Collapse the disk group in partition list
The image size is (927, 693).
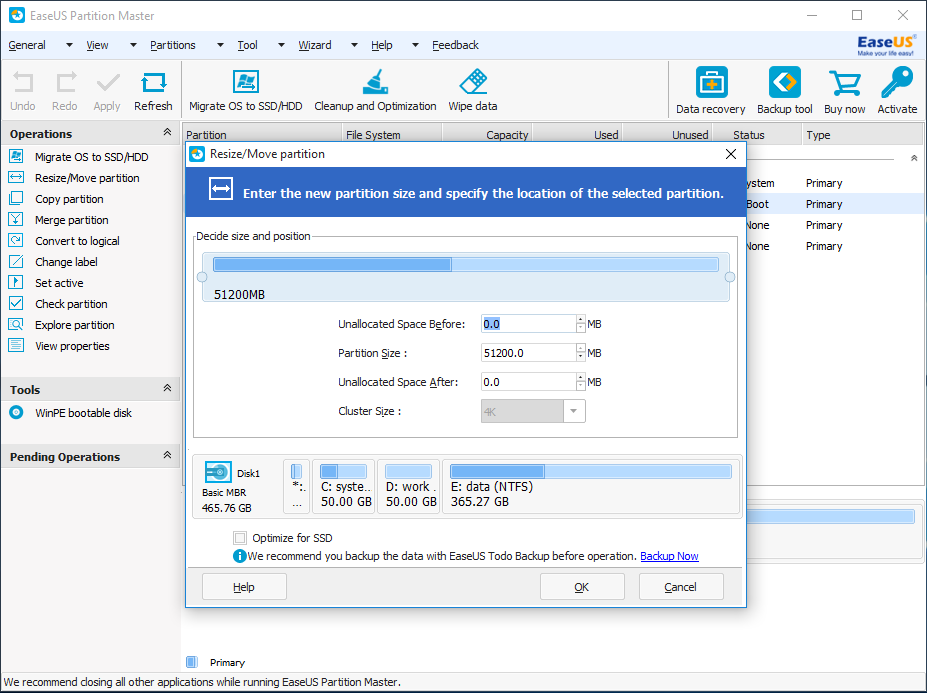tap(914, 158)
